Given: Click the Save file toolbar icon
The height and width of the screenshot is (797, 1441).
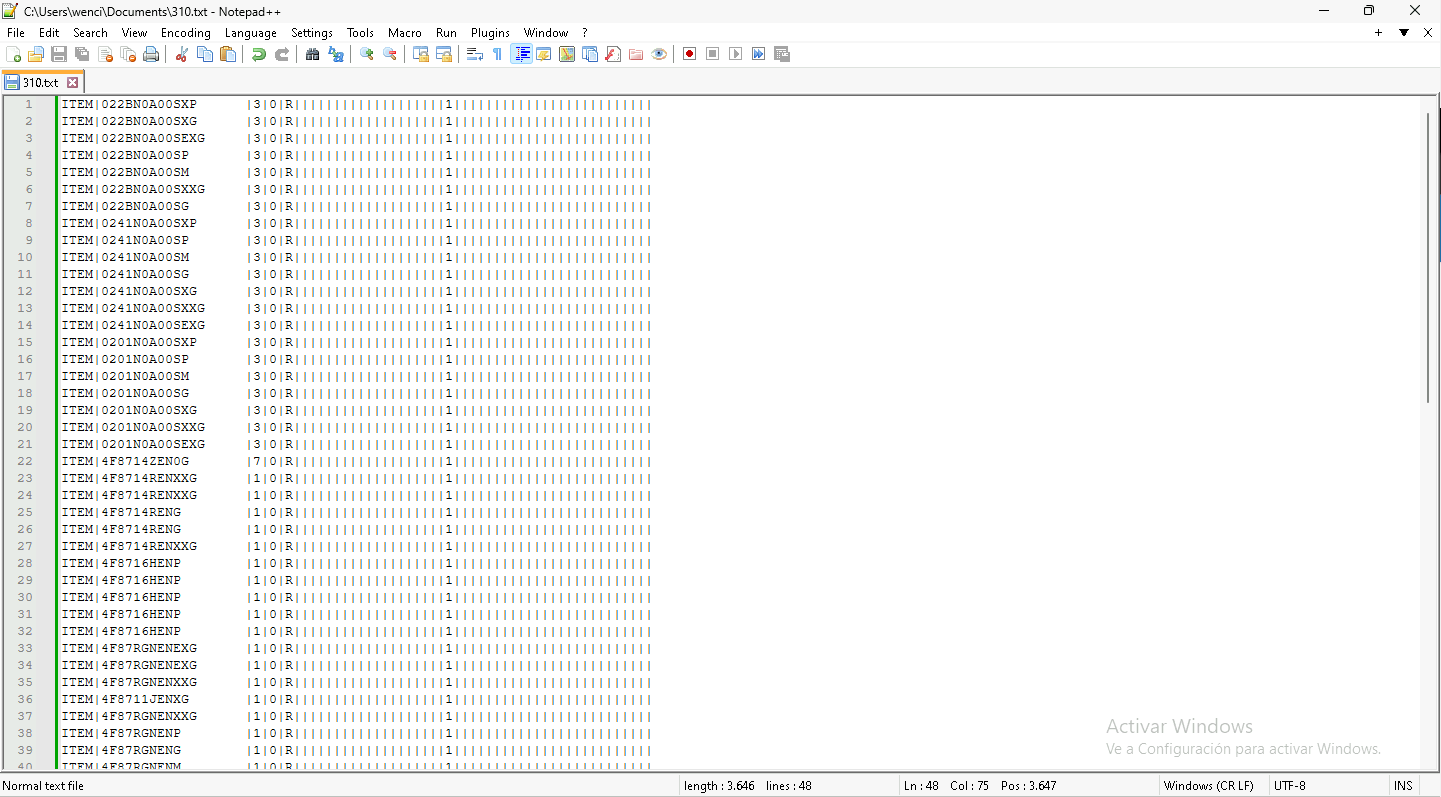Looking at the screenshot, I should pyautogui.click(x=59, y=54).
